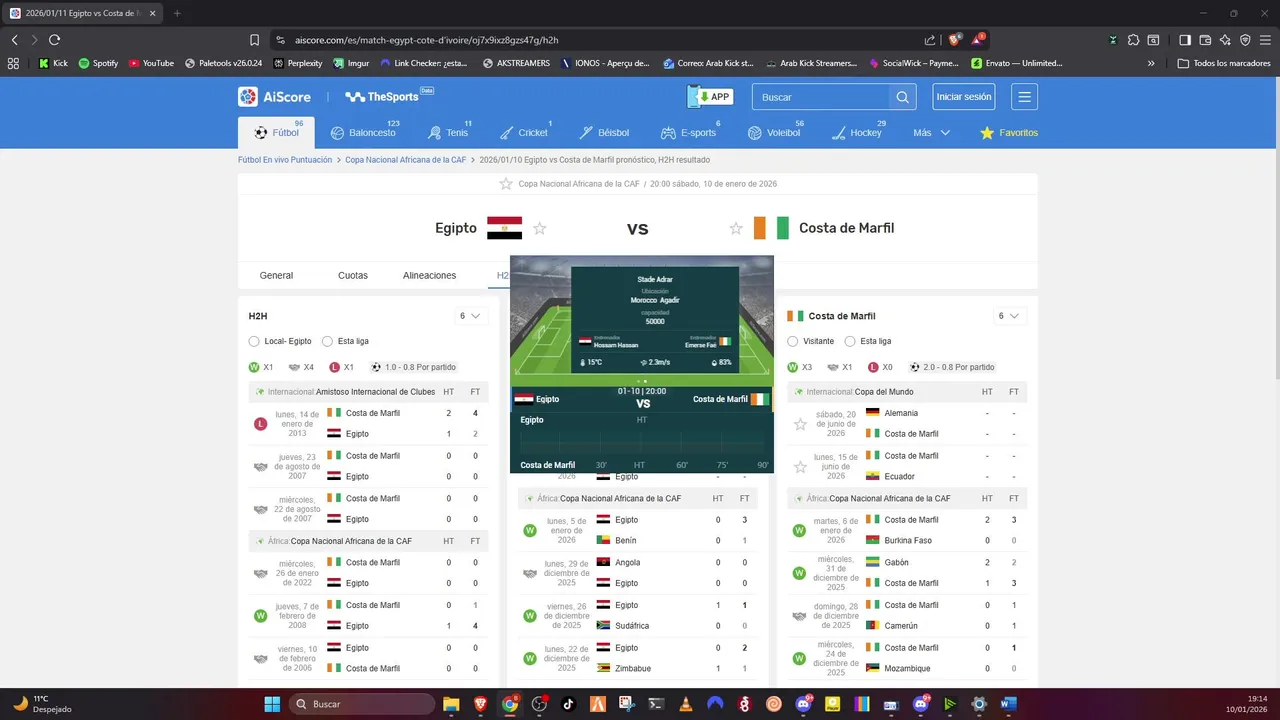Open Windows Start menu

click(272, 704)
